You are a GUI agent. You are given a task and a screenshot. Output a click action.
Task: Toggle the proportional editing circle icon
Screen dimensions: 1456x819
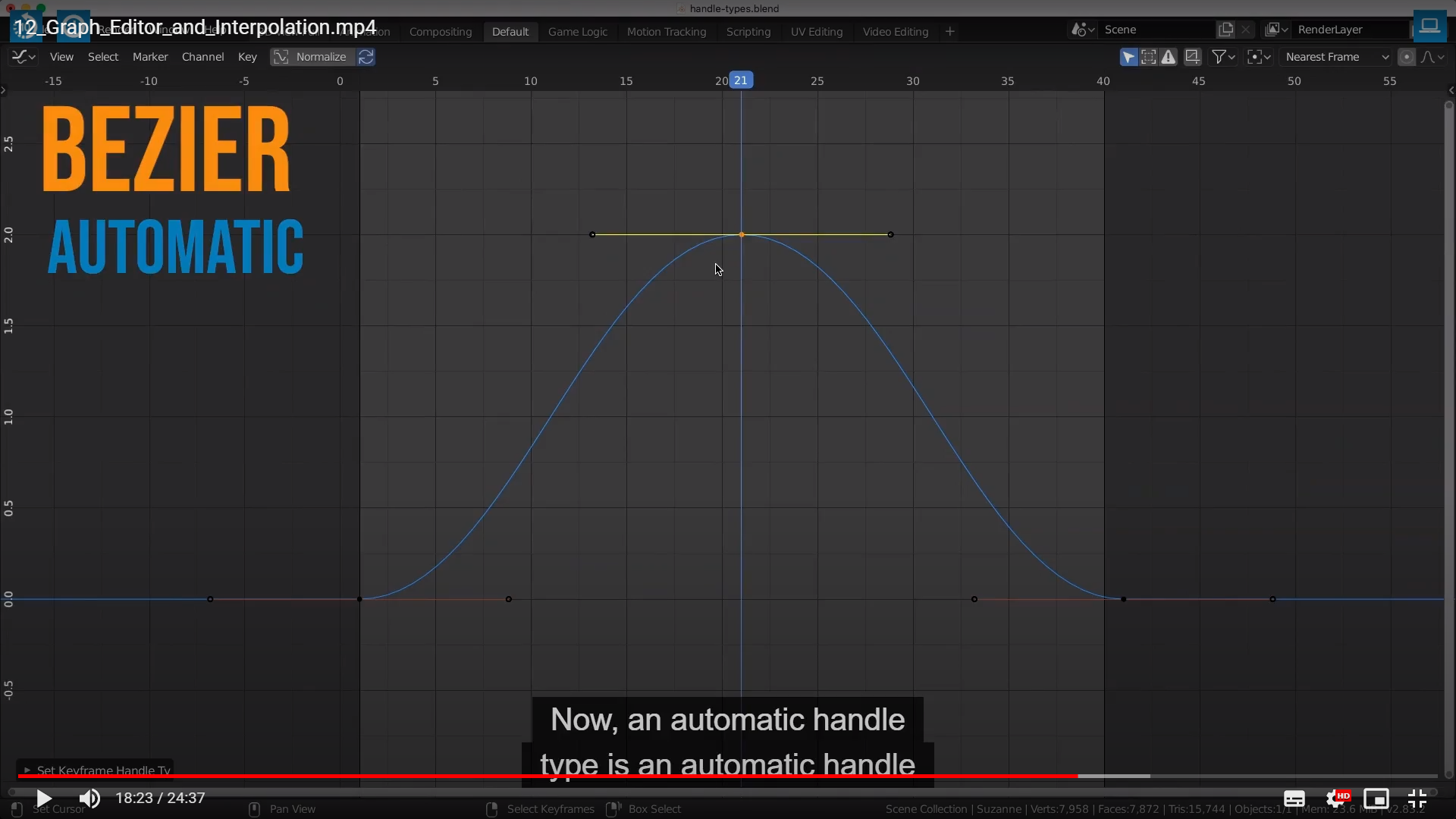point(1406,57)
